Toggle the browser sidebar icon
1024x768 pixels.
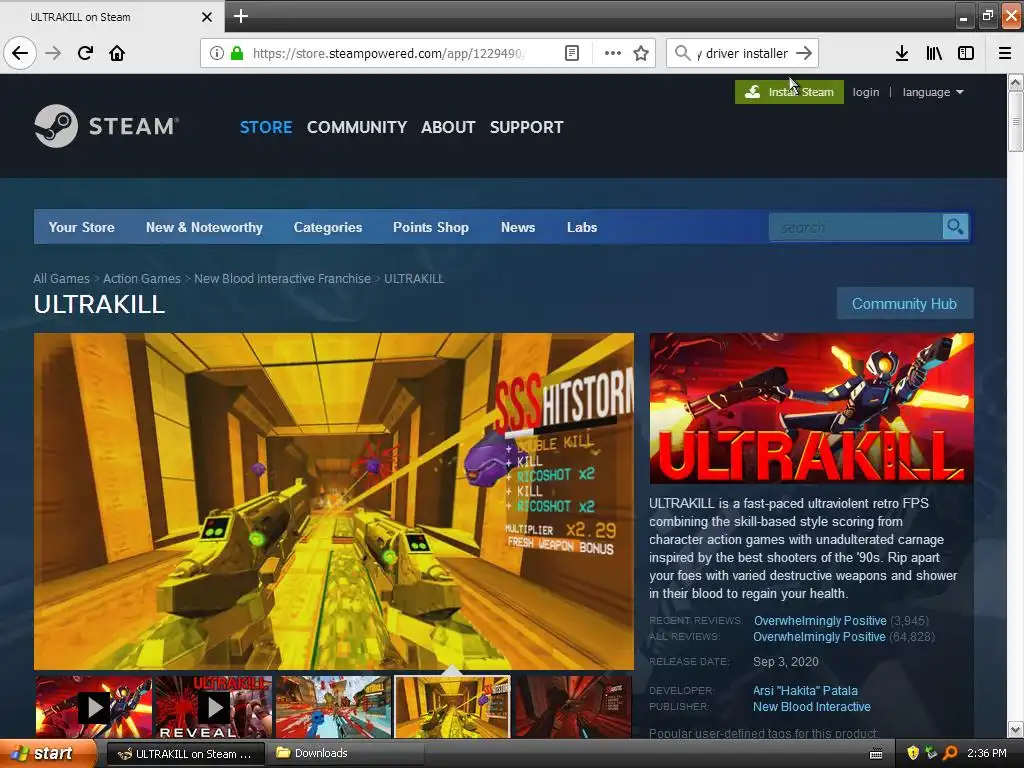[x=966, y=53]
